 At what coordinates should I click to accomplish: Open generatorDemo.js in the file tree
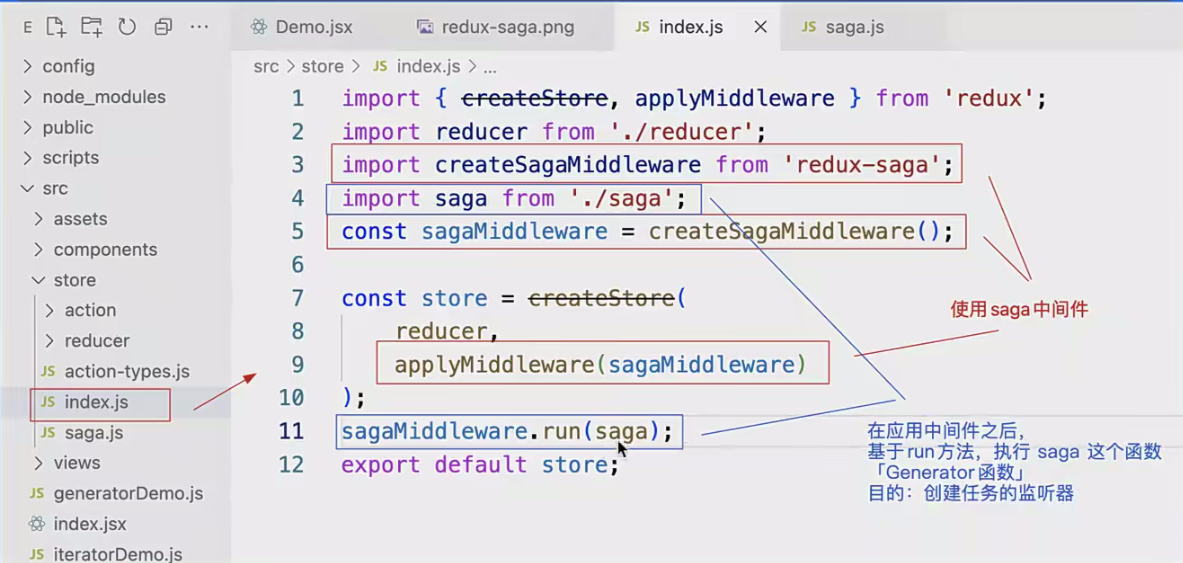pos(127,493)
